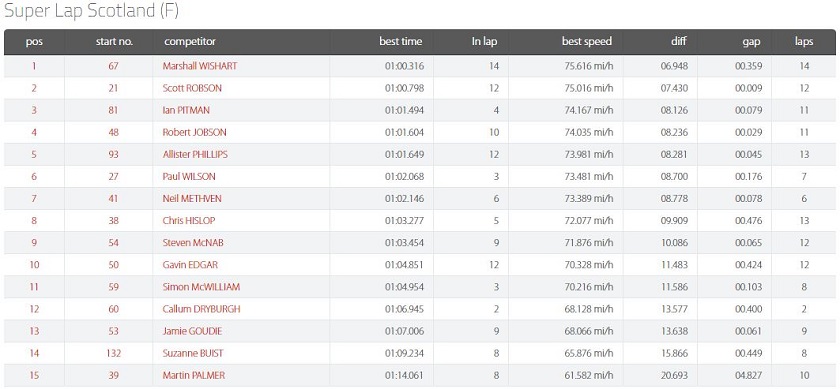This screenshot has width=840, height=389.
Task: Sort the table by the pos column
Action: [x=34, y=41]
